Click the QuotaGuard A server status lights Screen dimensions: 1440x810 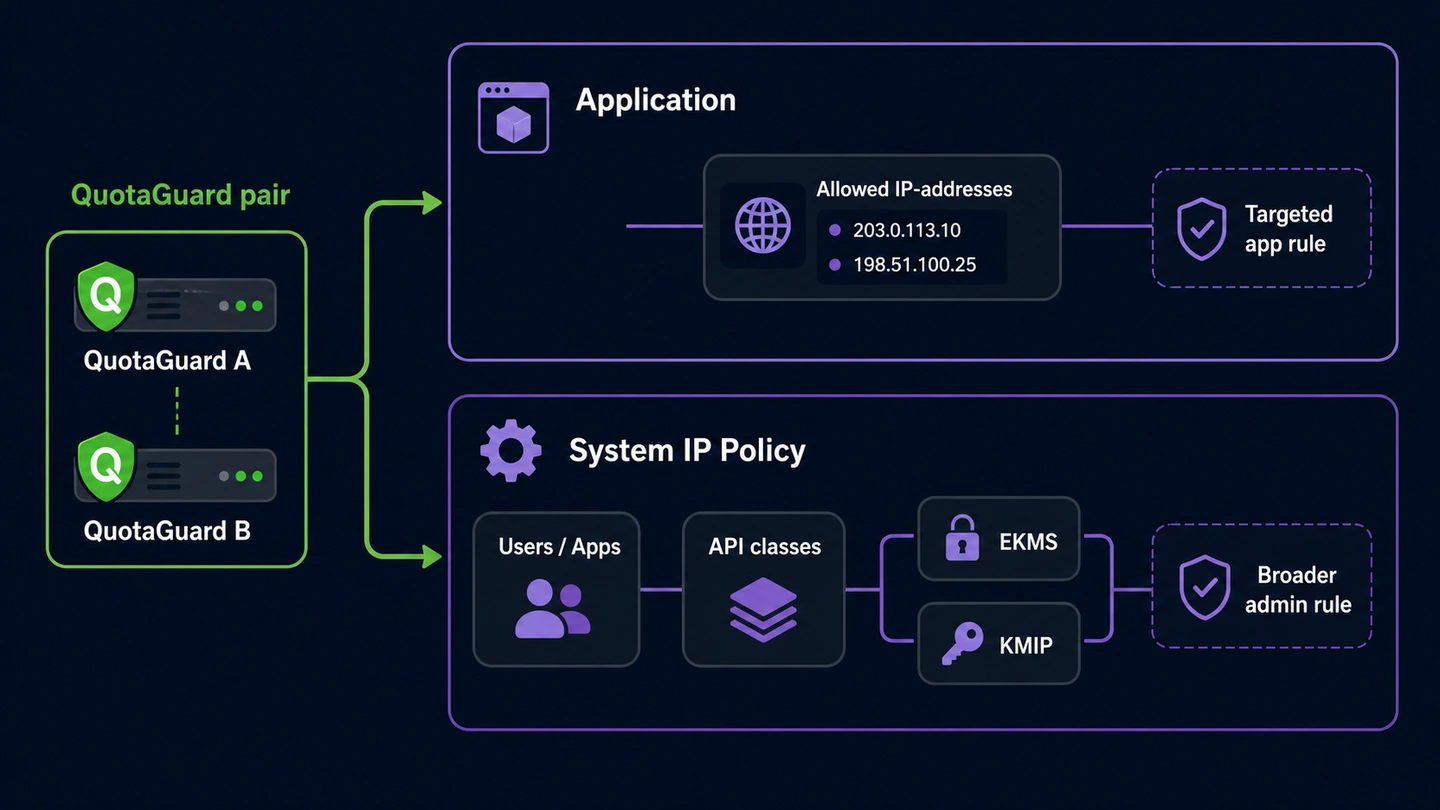(x=241, y=306)
